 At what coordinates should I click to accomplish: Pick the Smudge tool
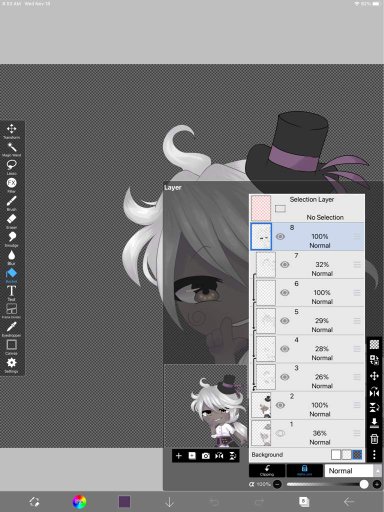tap(12, 239)
